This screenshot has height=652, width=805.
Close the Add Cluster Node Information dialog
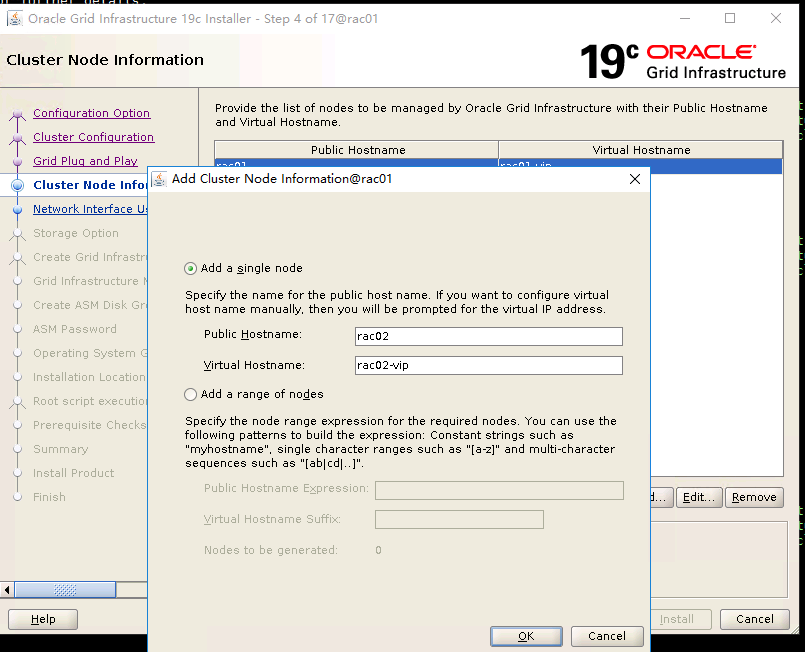click(635, 179)
